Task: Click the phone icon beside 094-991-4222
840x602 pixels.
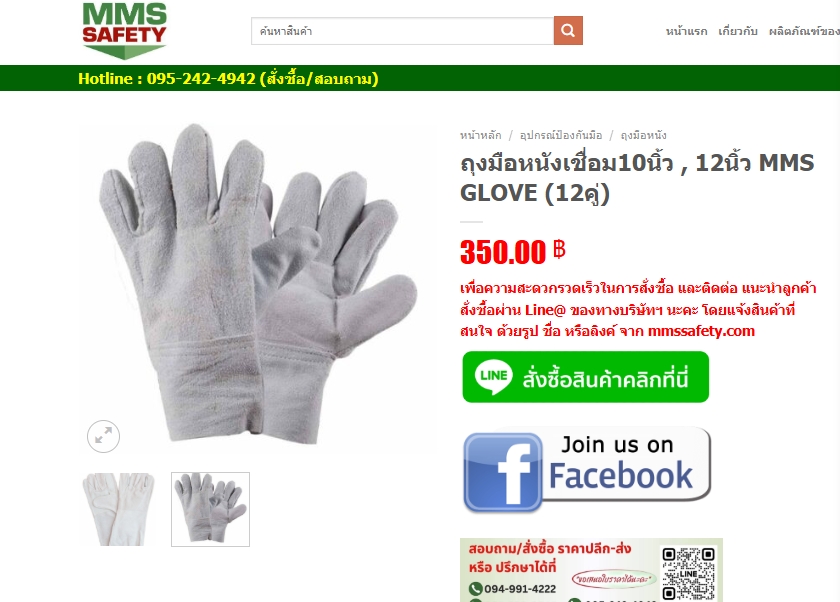Action: (475, 589)
